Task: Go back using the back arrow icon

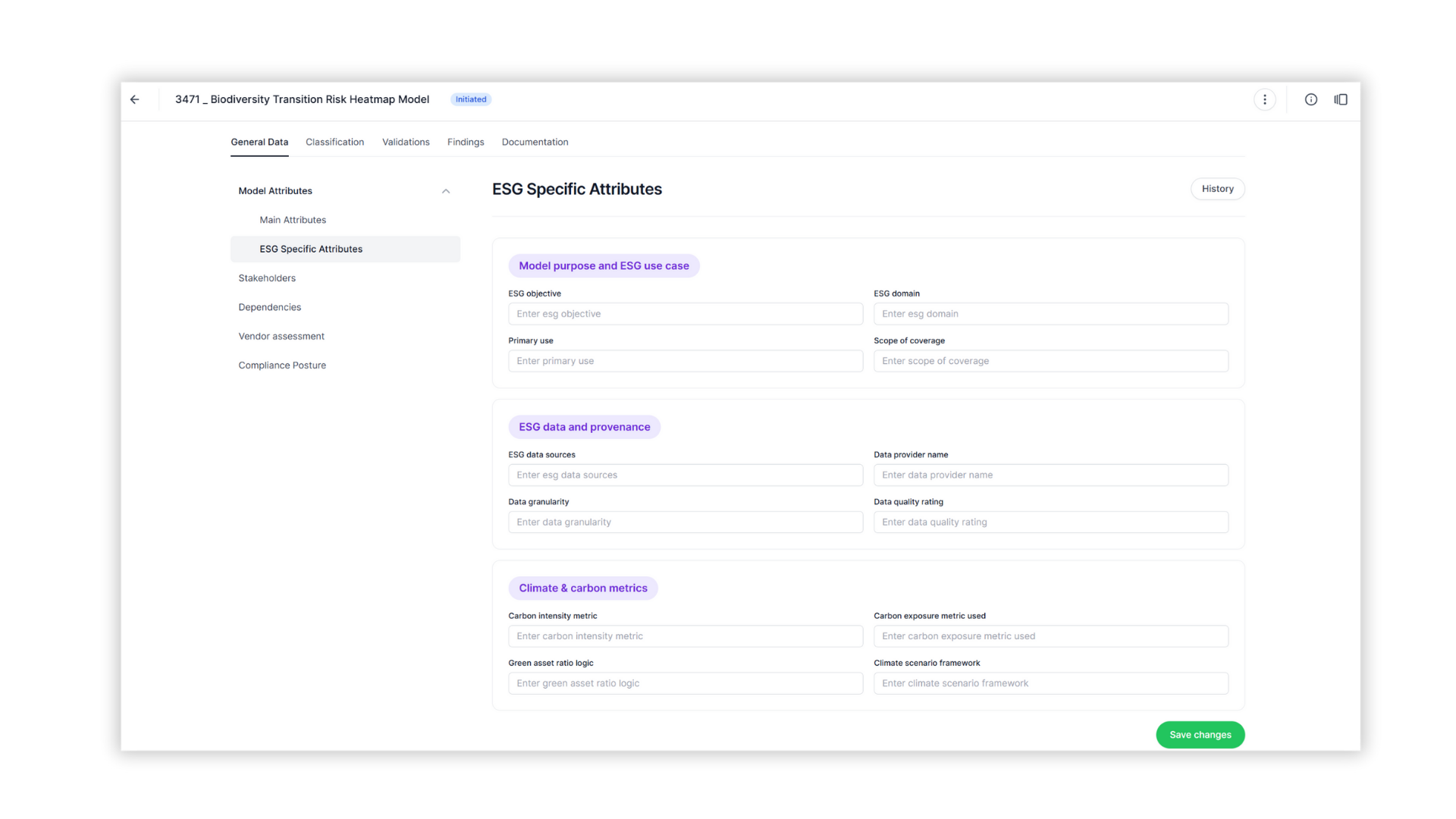Action: (134, 99)
